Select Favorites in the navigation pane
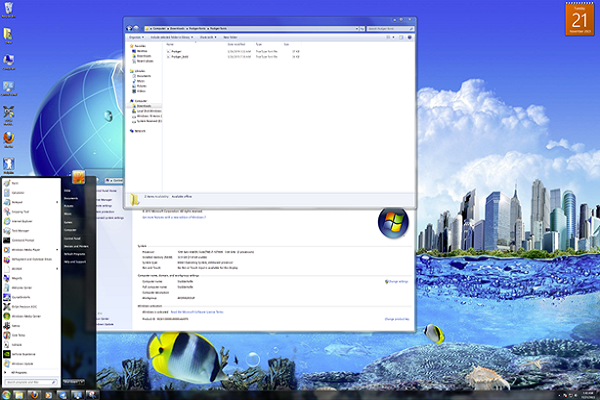 coord(140,46)
